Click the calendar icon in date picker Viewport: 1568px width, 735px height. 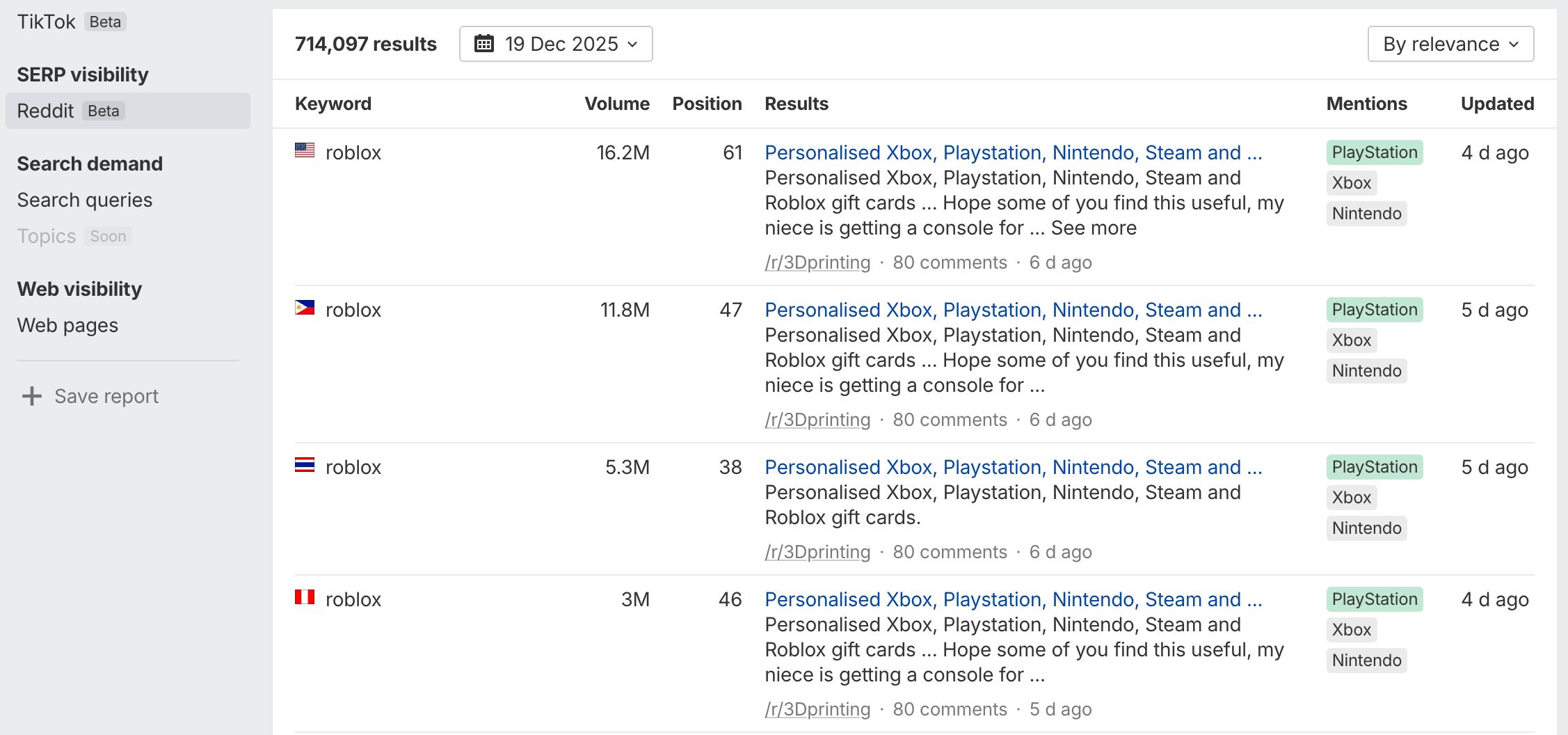click(x=484, y=44)
